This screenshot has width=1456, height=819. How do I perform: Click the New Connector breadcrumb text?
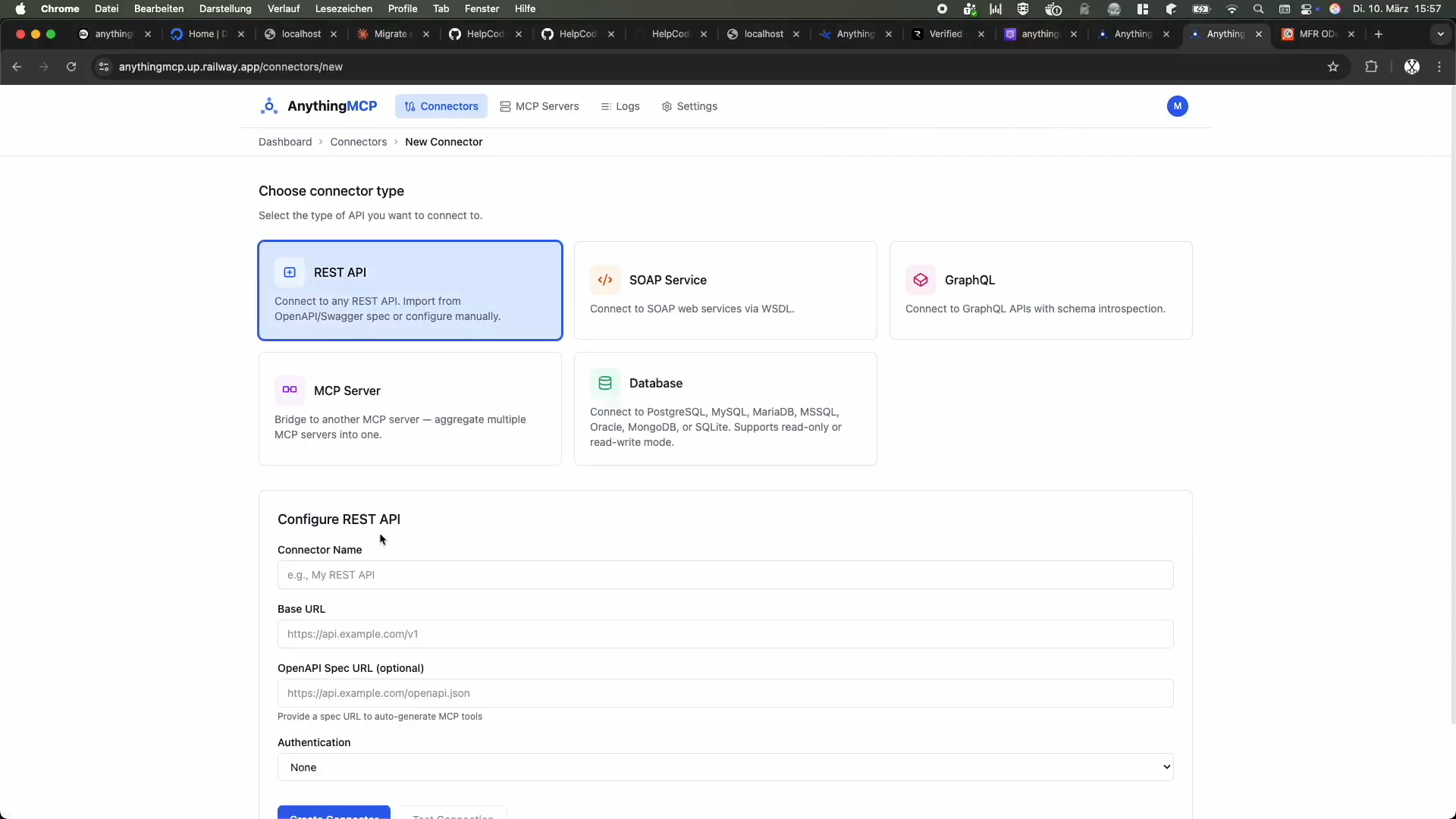pos(444,142)
